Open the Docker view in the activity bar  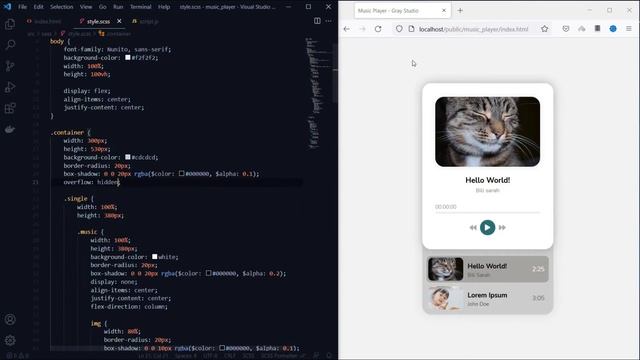pos(10,129)
